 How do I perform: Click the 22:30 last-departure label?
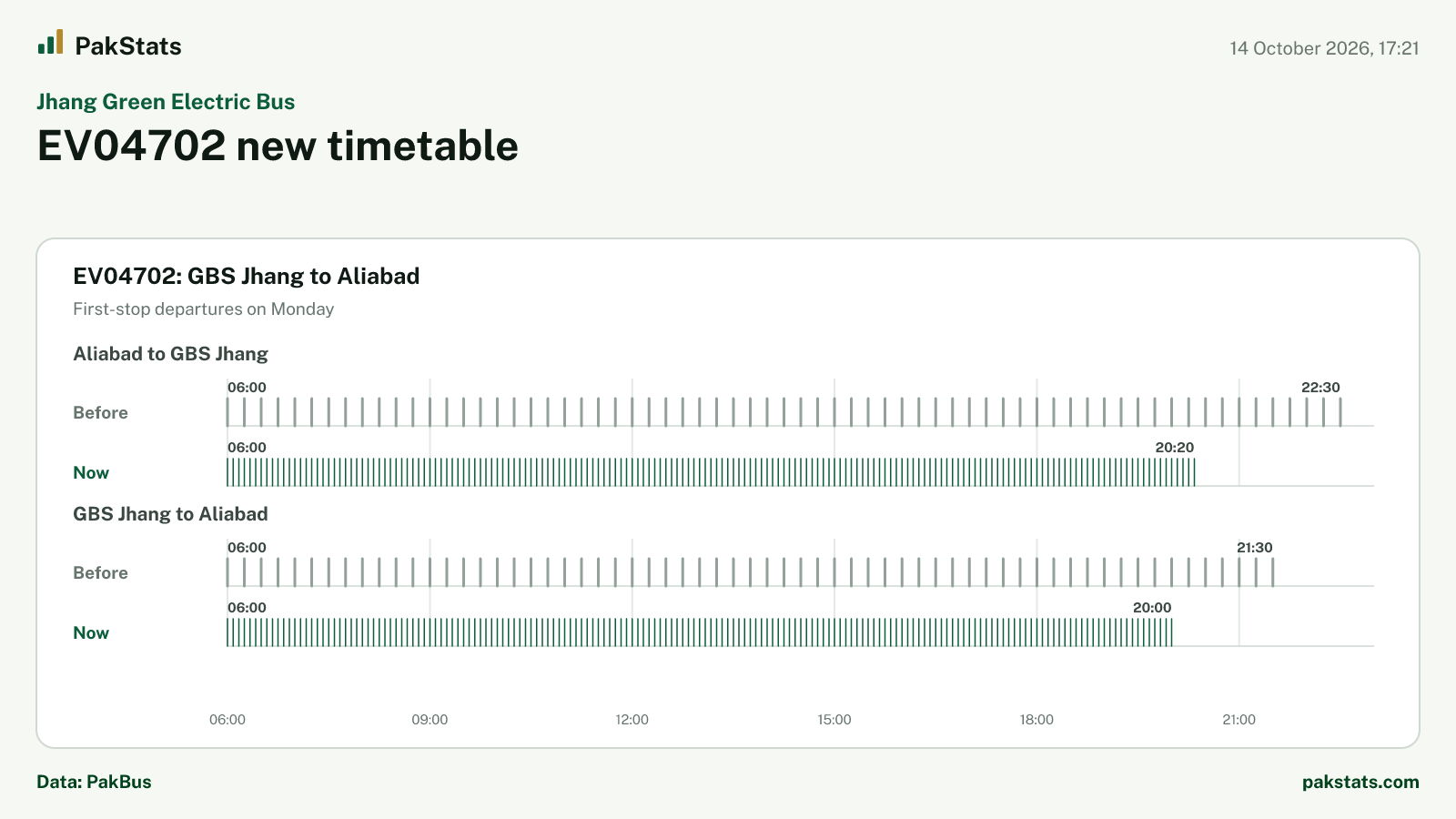click(1320, 388)
